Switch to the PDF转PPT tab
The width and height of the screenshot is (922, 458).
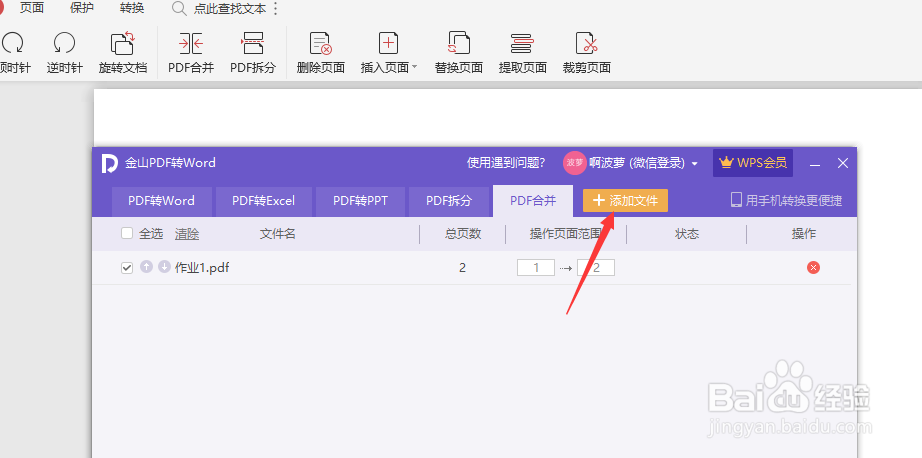(360, 201)
